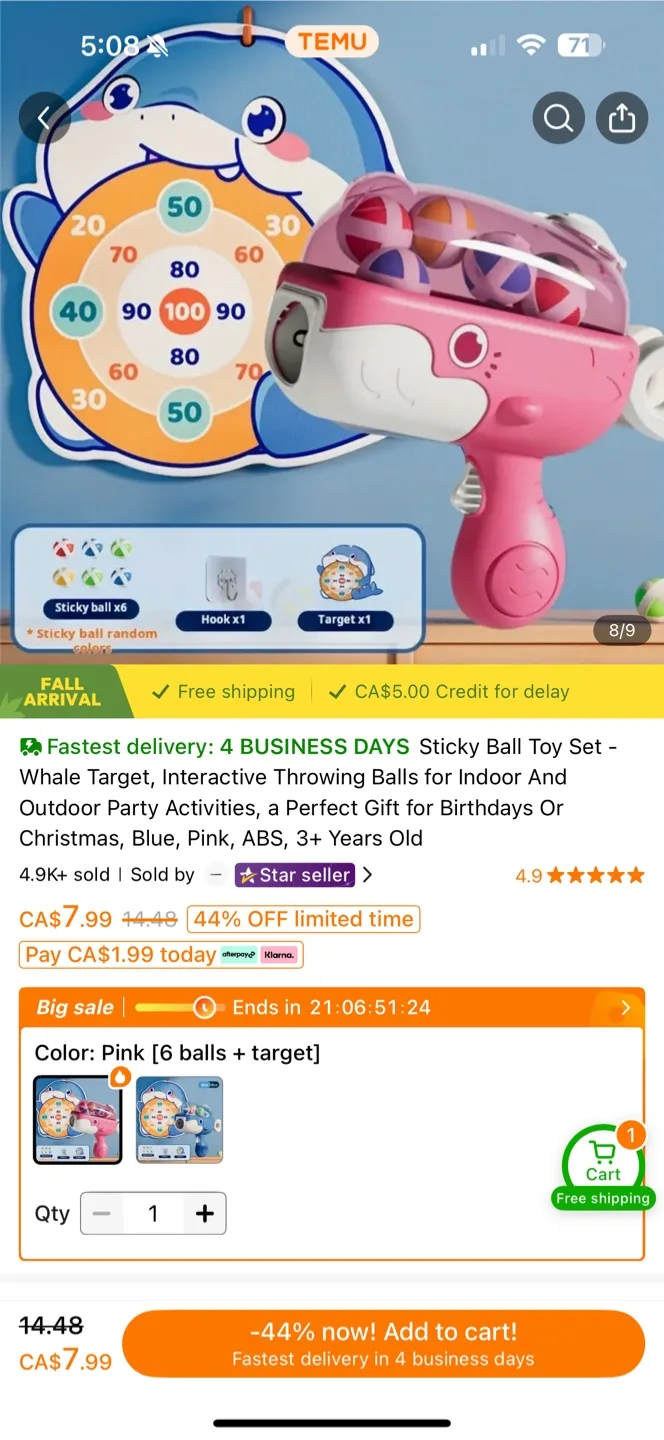Screen dimensions: 664x1440
Task: Tap the TEMU logo banner
Action: 332,42
